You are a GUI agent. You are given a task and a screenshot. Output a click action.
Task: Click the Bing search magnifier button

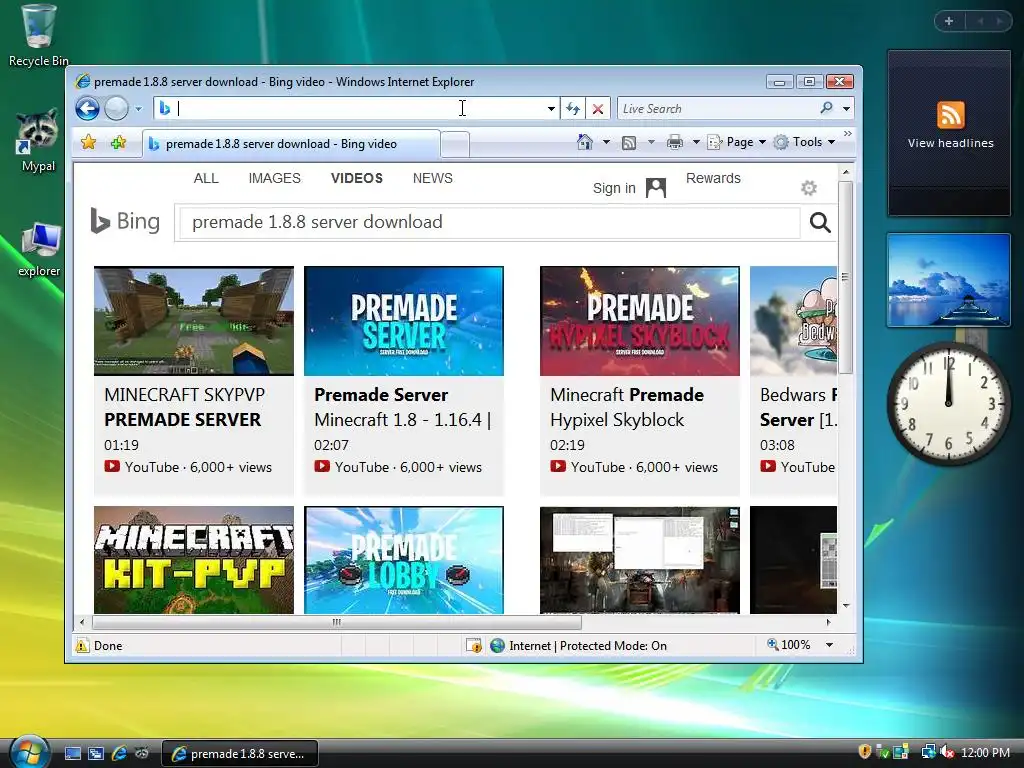tap(820, 223)
